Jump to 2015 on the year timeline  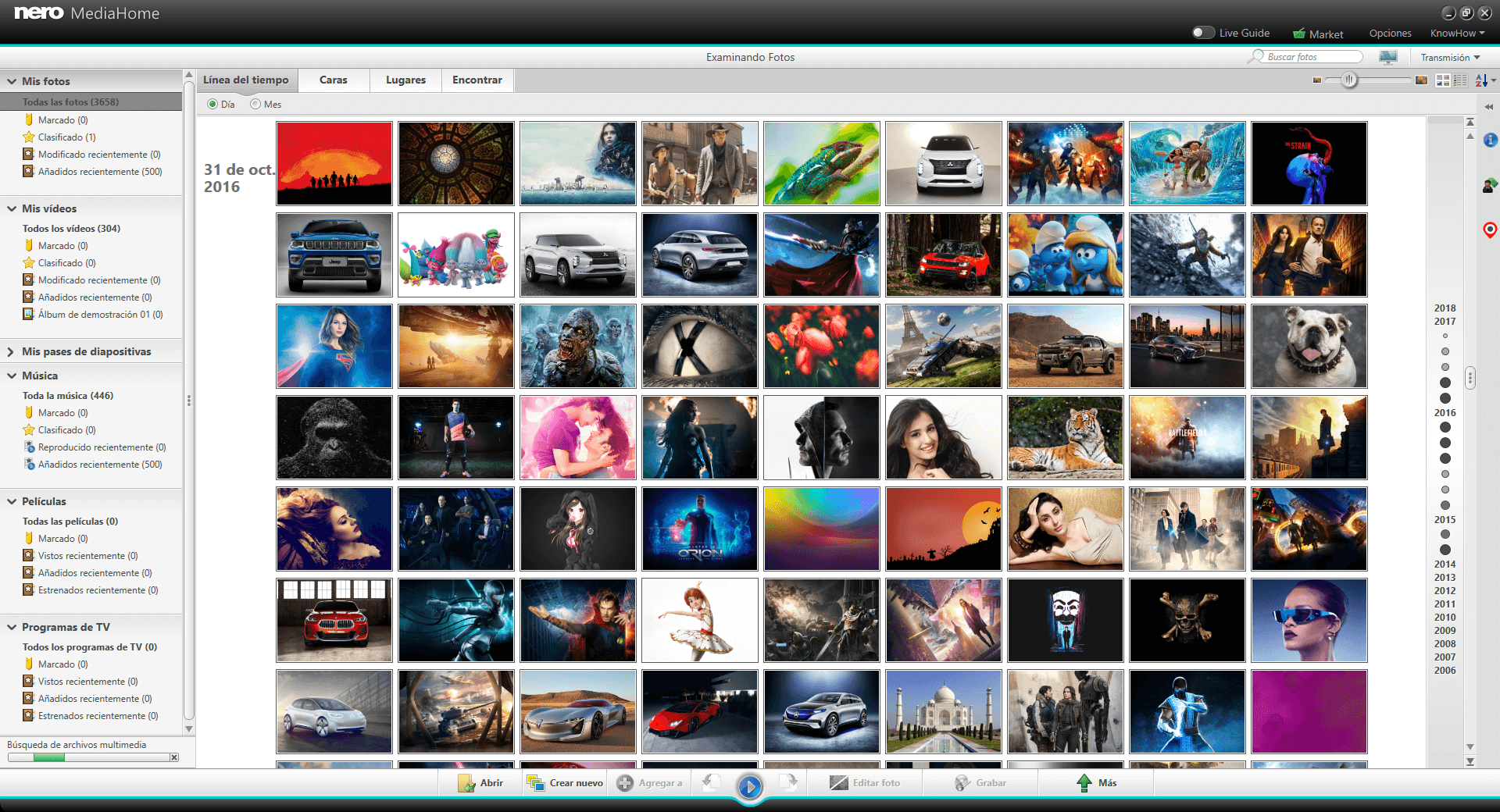coord(1445,519)
